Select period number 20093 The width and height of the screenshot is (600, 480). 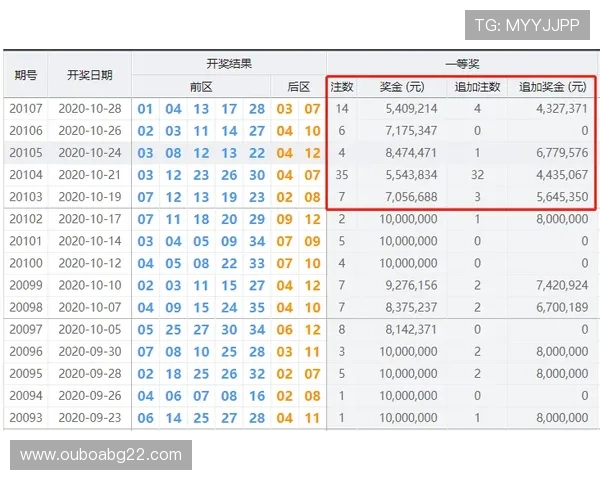[26, 418]
